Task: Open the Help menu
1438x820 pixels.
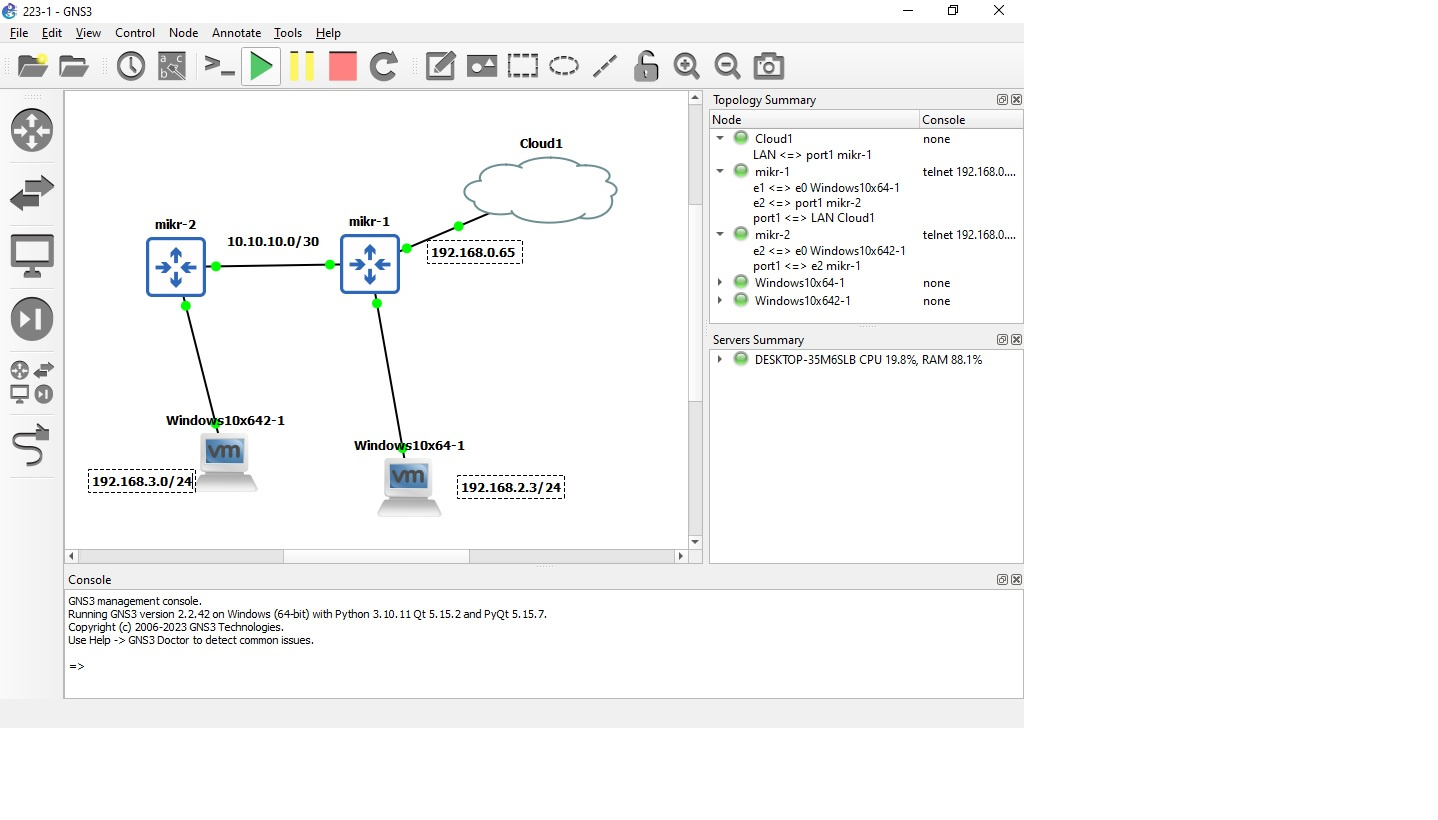Action: tap(328, 33)
